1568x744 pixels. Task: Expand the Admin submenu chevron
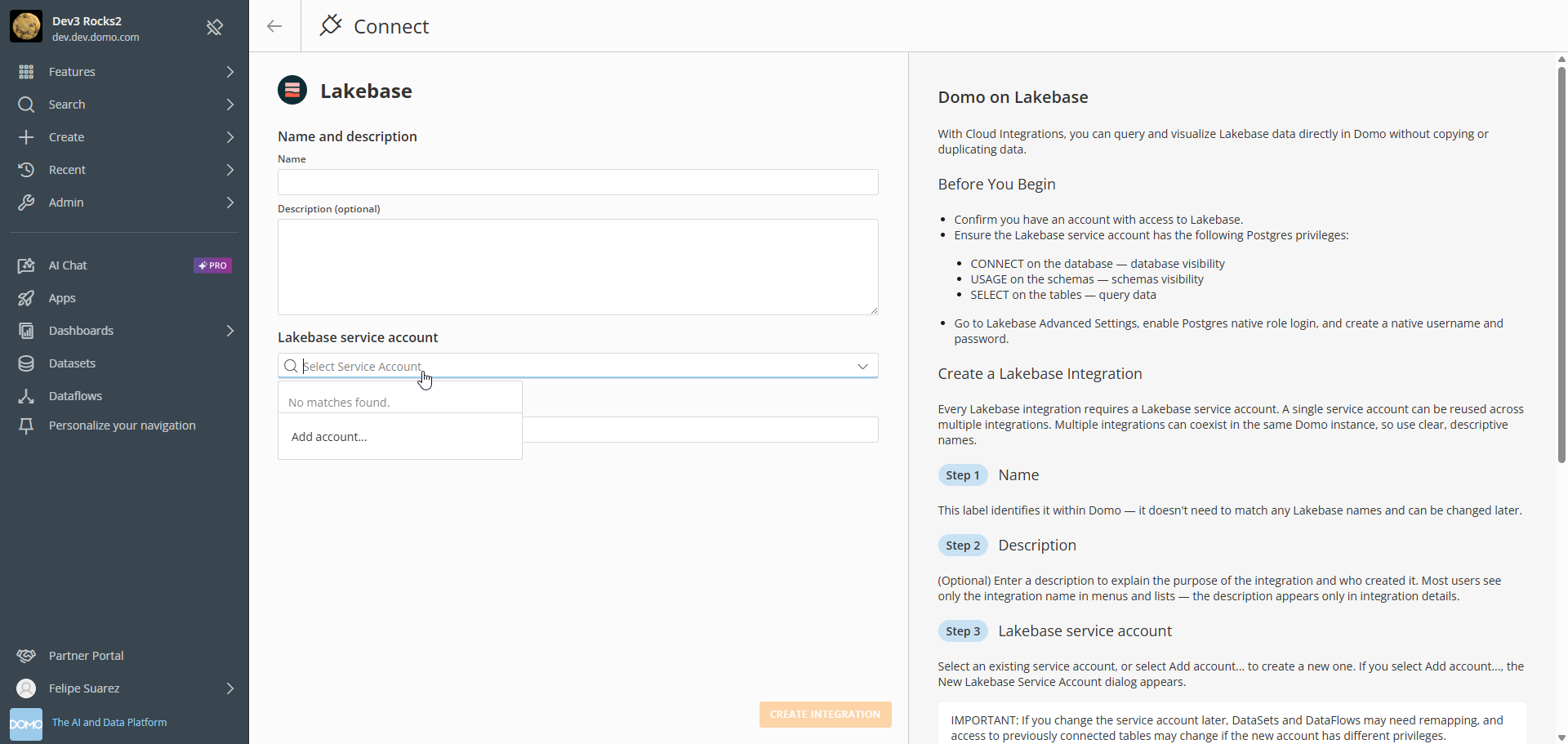[230, 203]
